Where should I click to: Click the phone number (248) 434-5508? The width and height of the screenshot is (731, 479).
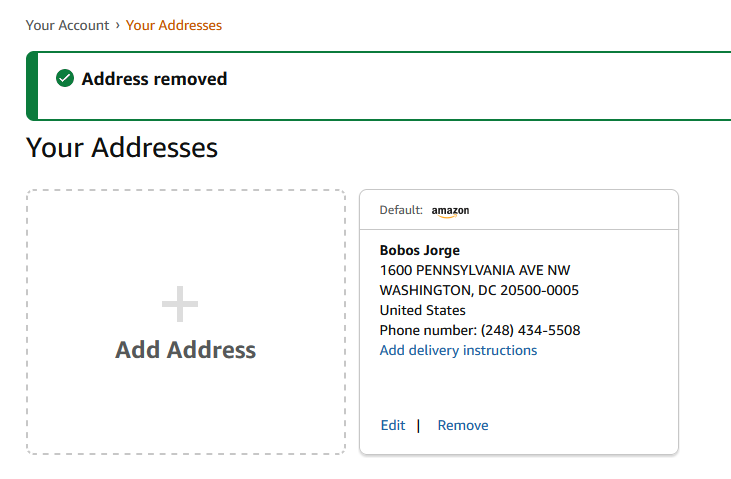click(x=530, y=330)
